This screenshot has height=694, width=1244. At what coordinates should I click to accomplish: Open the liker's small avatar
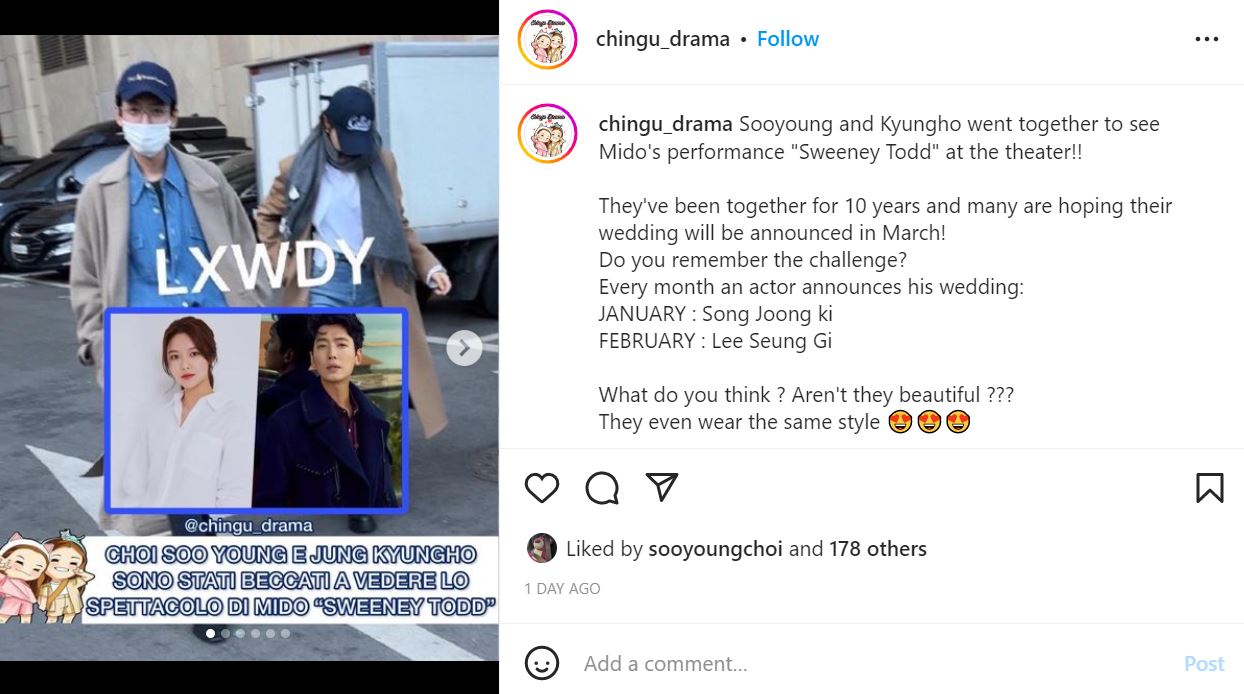(541, 548)
